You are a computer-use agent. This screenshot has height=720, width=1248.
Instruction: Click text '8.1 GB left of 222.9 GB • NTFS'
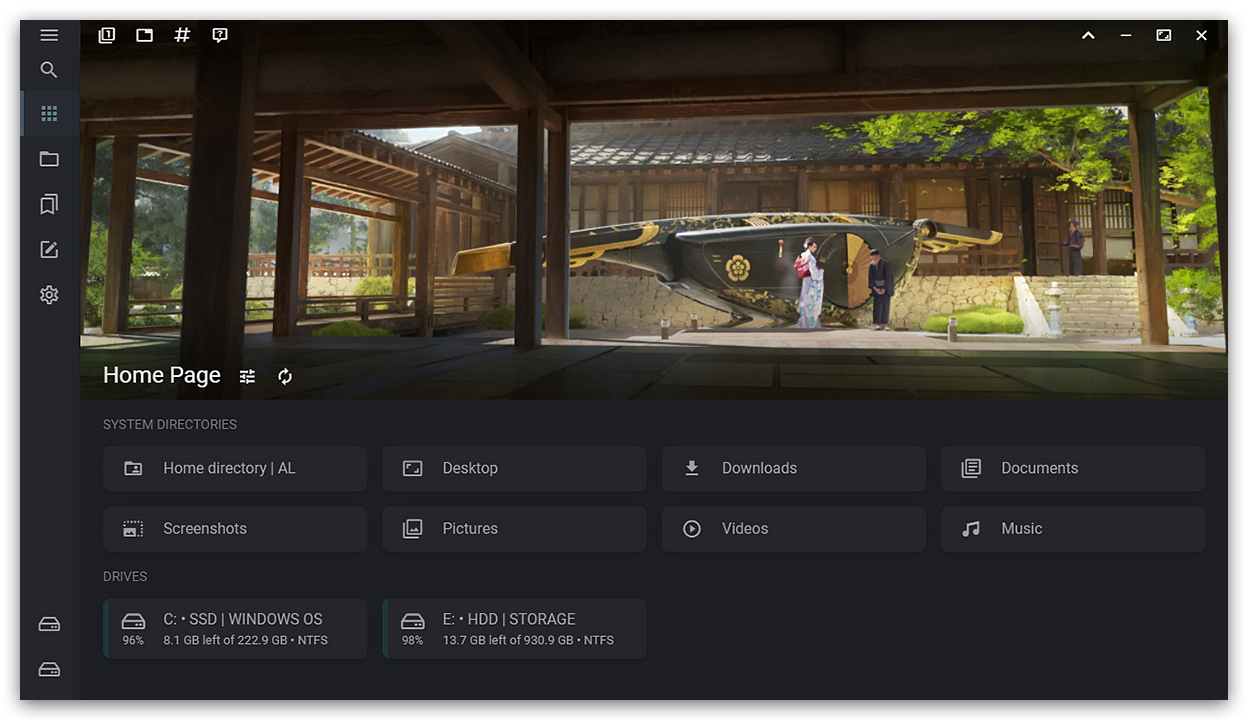point(246,640)
